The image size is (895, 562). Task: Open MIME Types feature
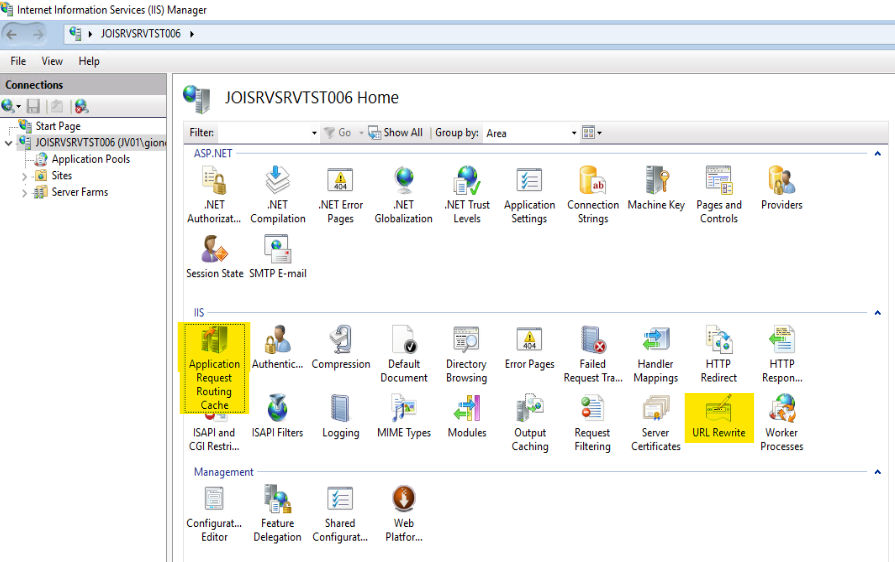pos(404,417)
